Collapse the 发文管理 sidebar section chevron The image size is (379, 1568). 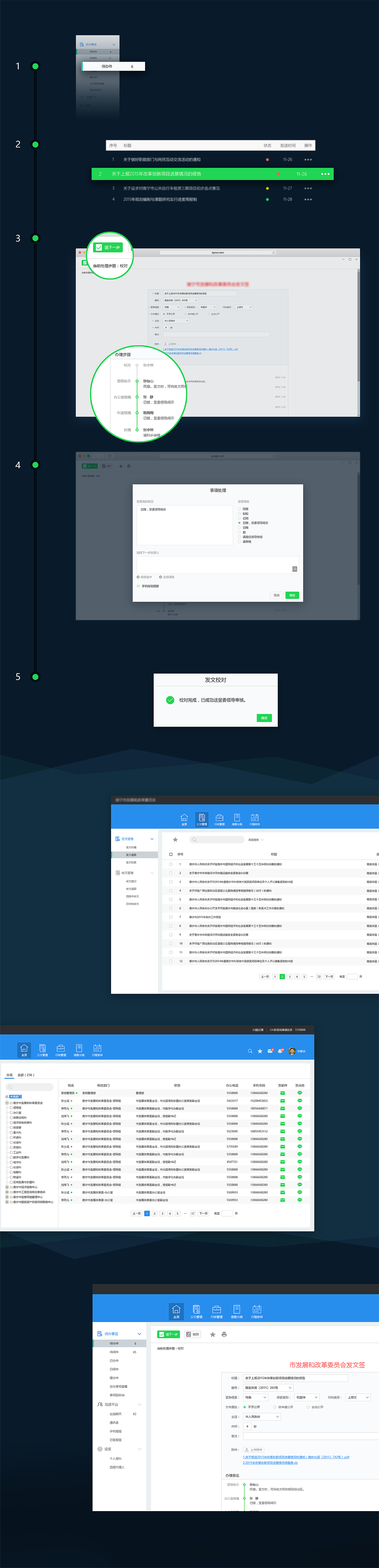point(152,840)
